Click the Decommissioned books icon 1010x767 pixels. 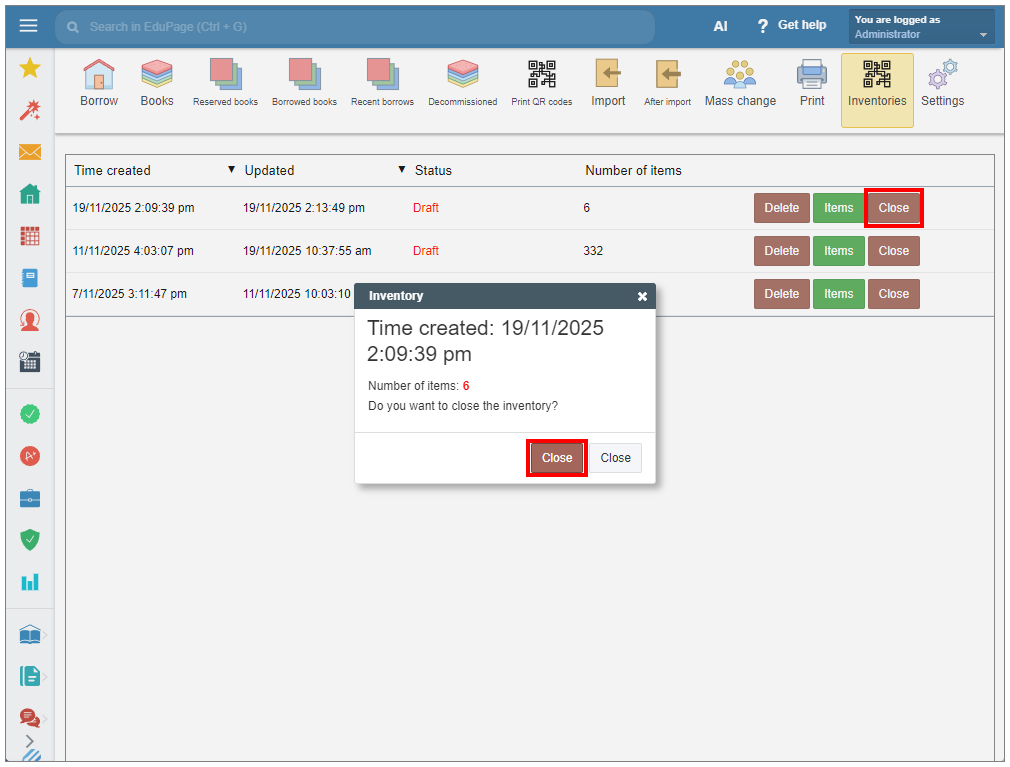462,83
